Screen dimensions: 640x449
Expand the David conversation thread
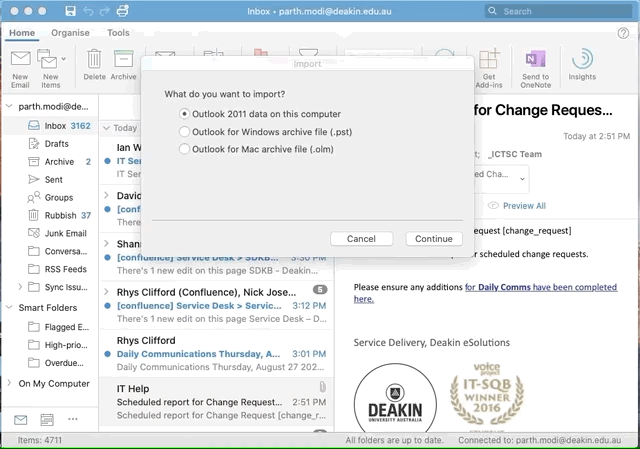coord(107,195)
